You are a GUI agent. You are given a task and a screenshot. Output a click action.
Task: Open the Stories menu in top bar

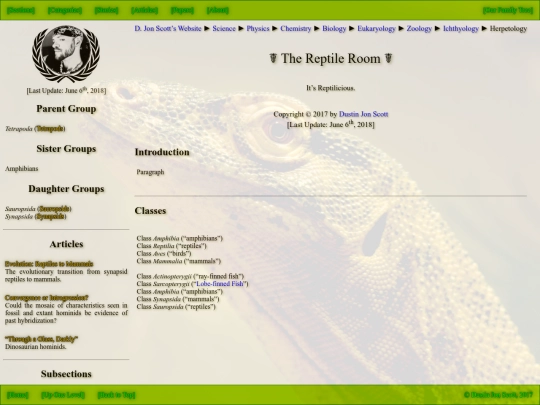click(106, 10)
